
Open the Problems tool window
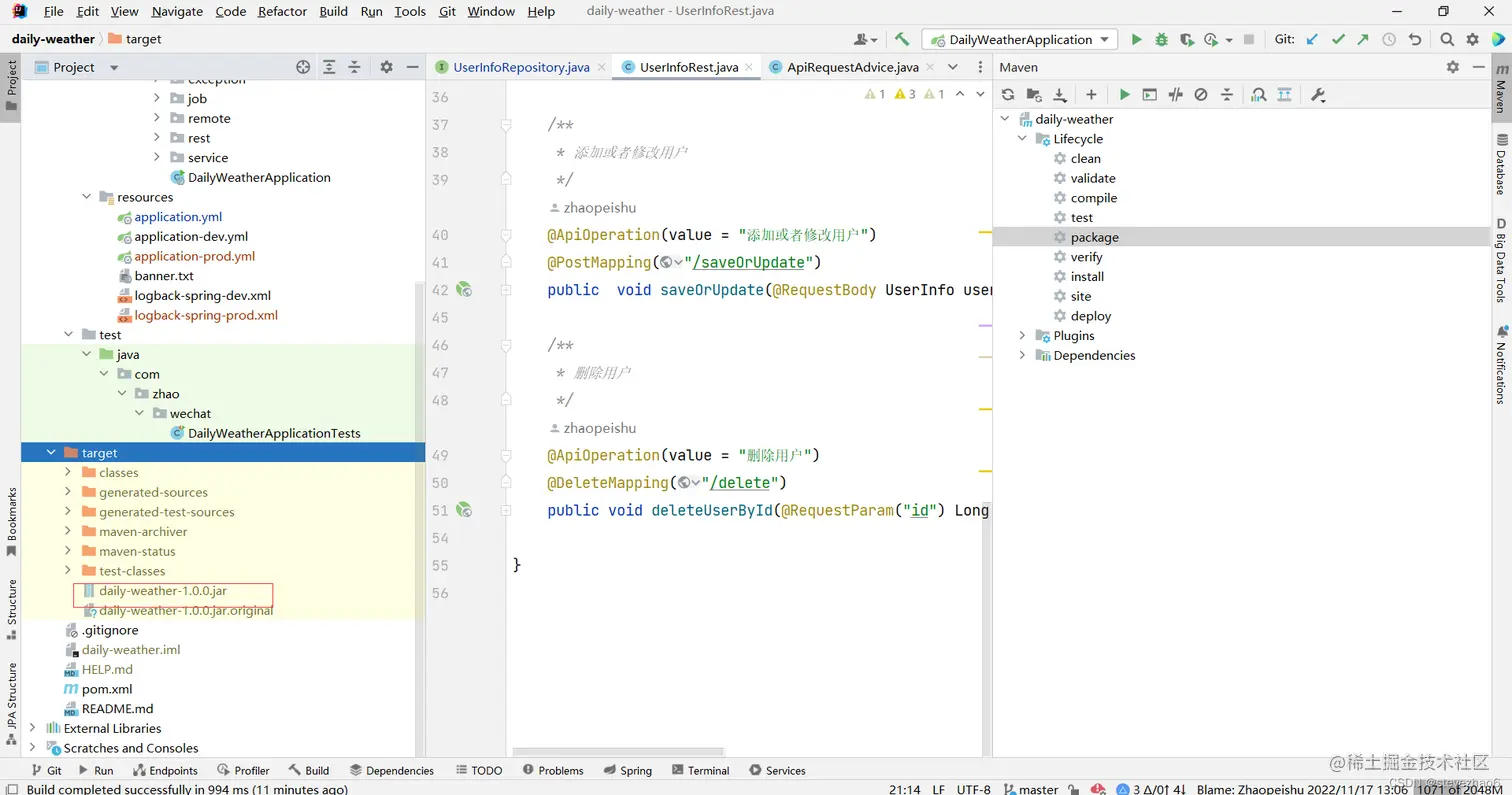[x=552, y=770]
